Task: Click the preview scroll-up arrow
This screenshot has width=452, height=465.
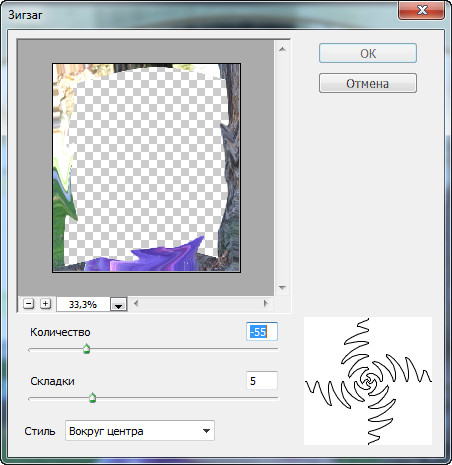Action: tap(282, 49)
